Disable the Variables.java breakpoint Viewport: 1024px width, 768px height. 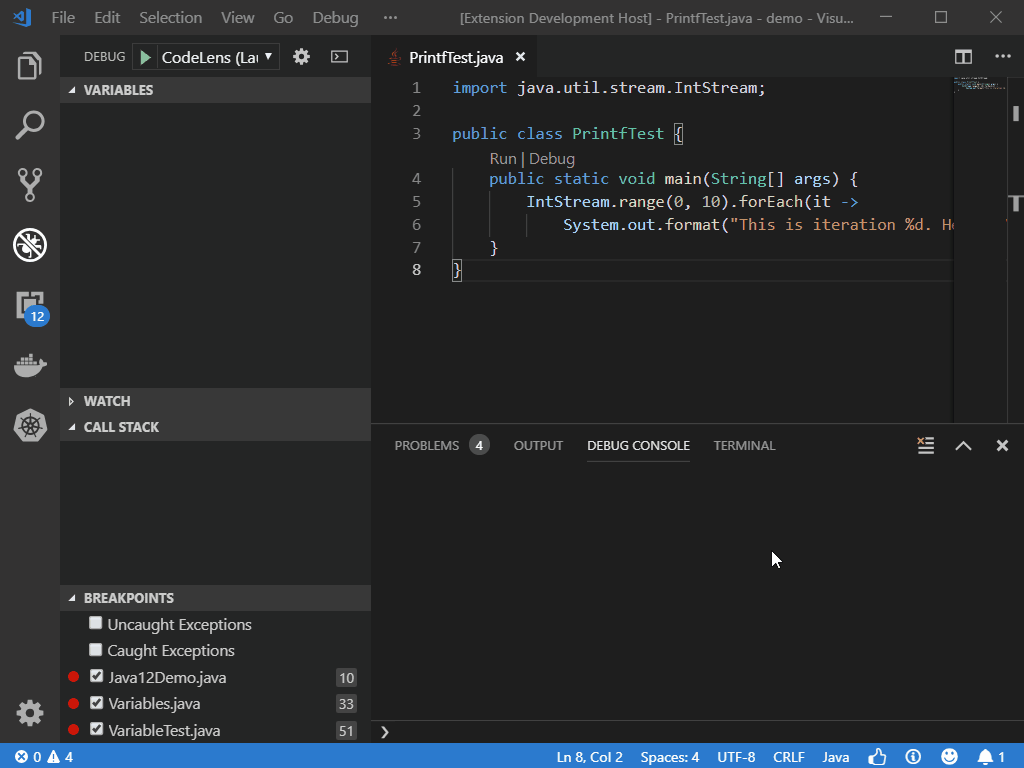coord(97,703)
